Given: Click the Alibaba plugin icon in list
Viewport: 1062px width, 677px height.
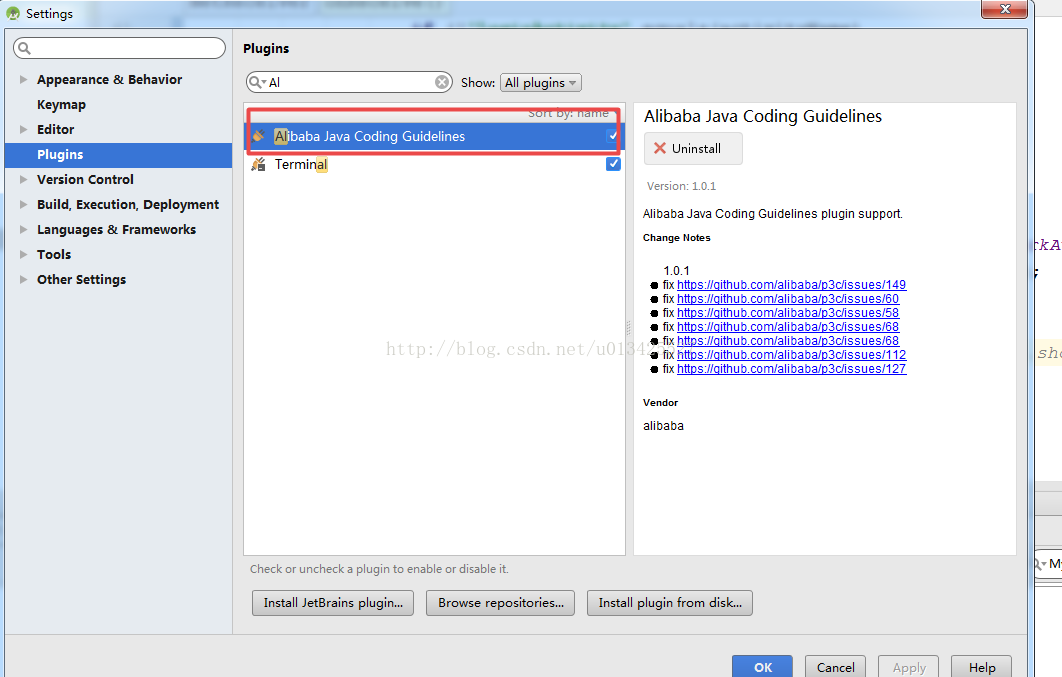Looking at the screenshot, I should [x=258, y=136].
